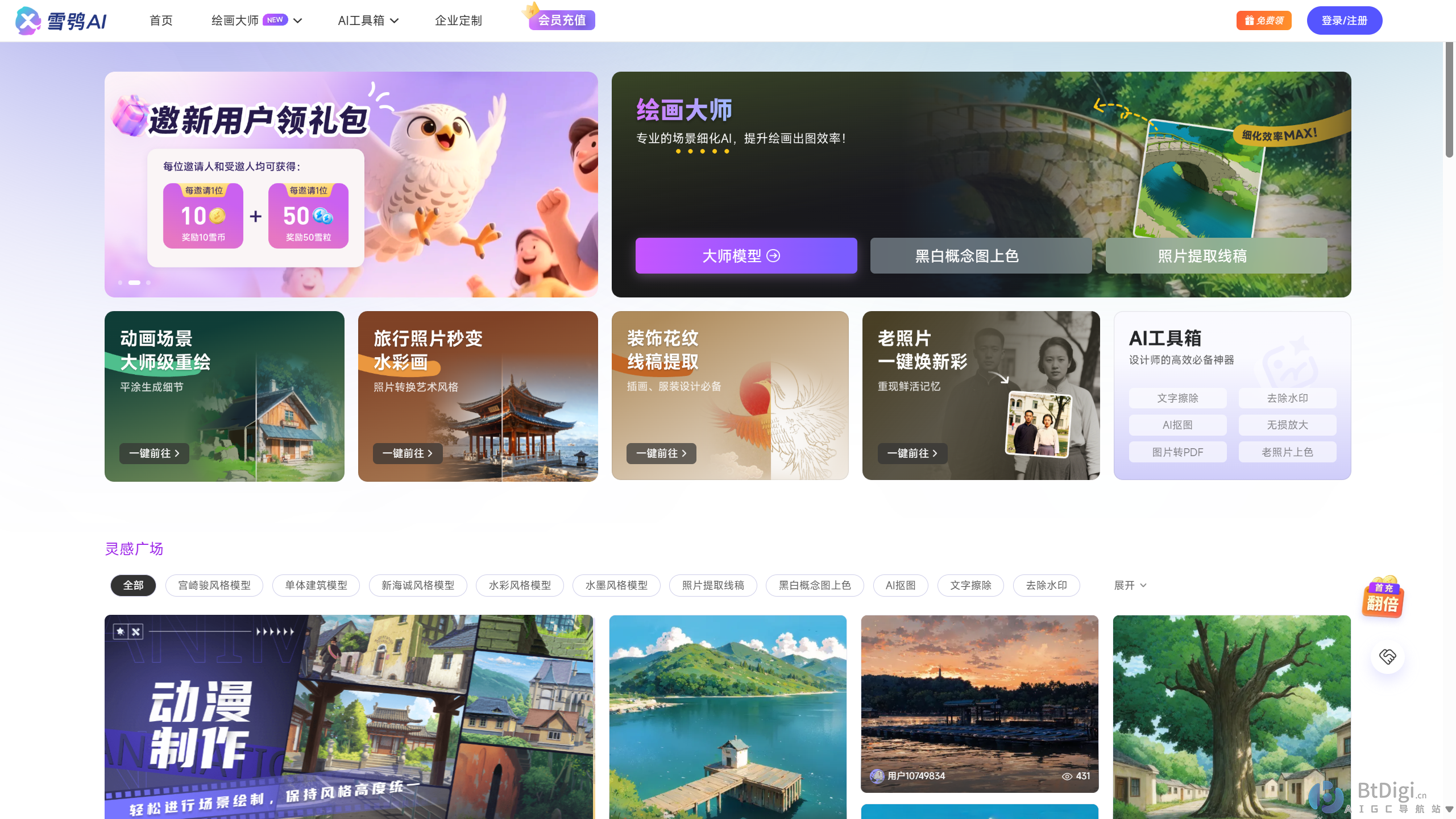The height and width of the screenshot is (819, 1456).
Task: Open the 企业定制 menu item
Action: click(x=458, y=20)
